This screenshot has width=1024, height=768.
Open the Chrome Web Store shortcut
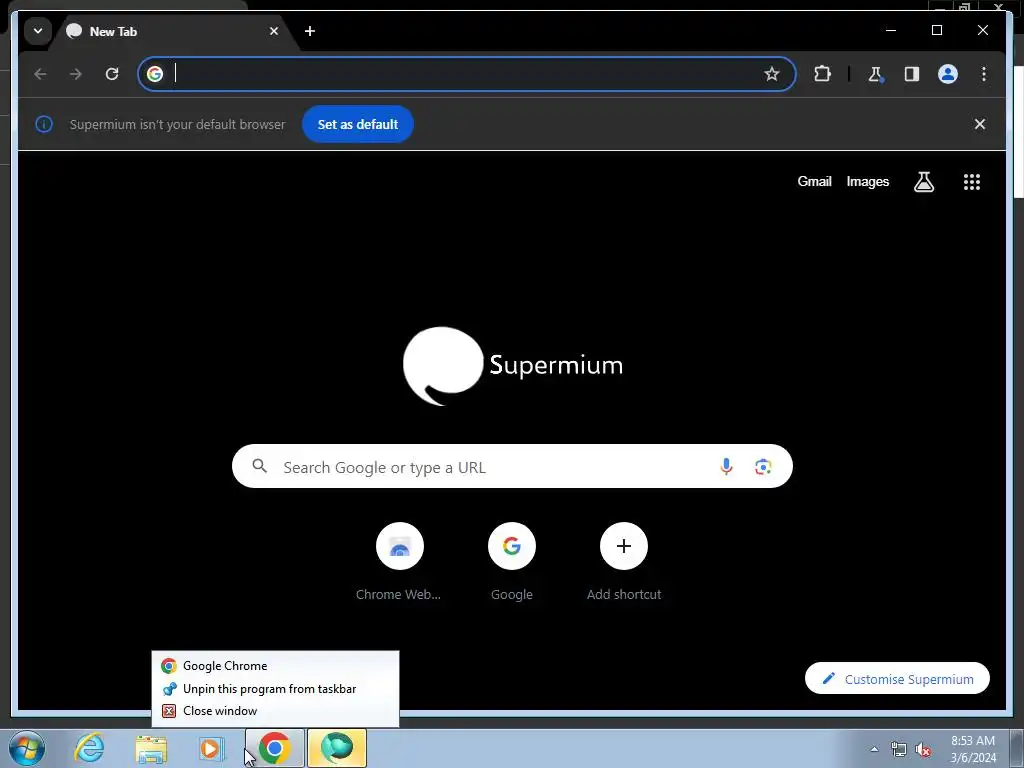[x=400, y=562]
